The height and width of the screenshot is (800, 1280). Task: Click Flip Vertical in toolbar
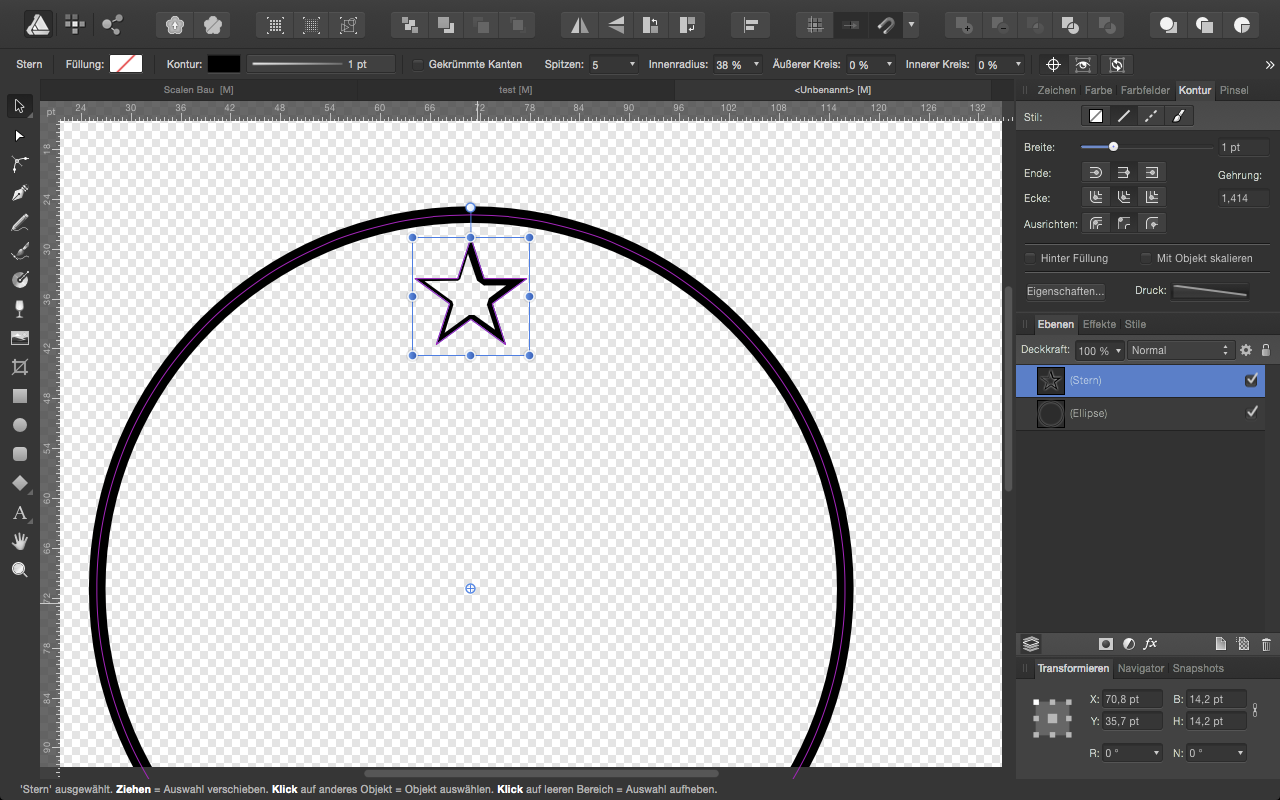(617, 24)
